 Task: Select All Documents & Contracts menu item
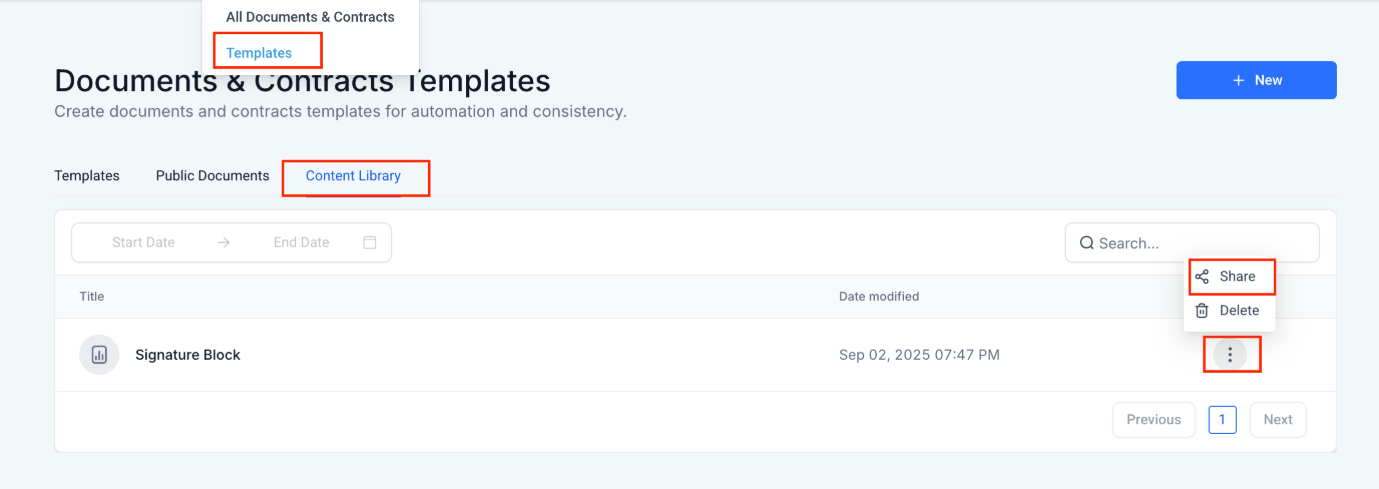pos(310,17)
